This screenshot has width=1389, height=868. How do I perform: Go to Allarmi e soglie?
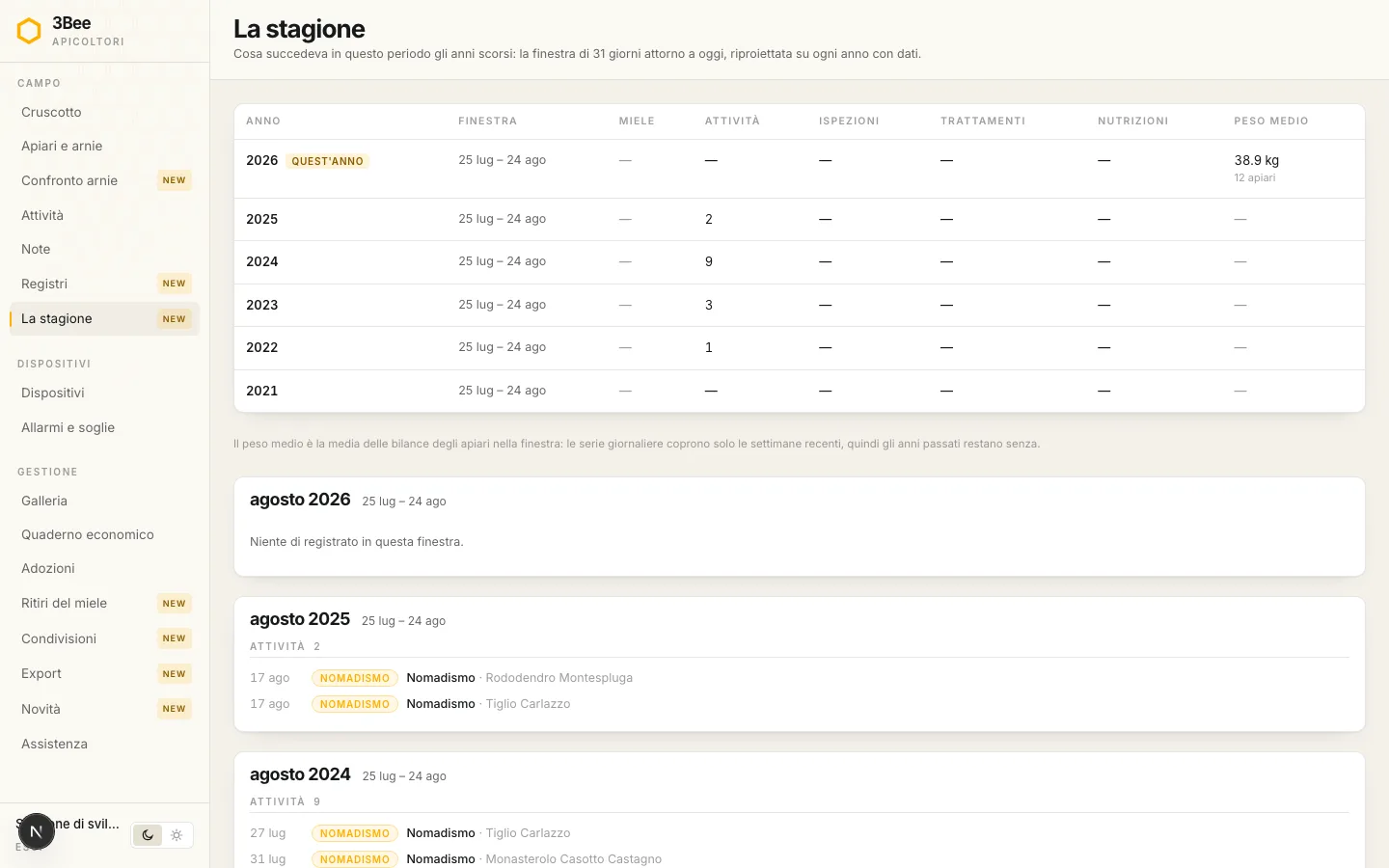(104, 427)
